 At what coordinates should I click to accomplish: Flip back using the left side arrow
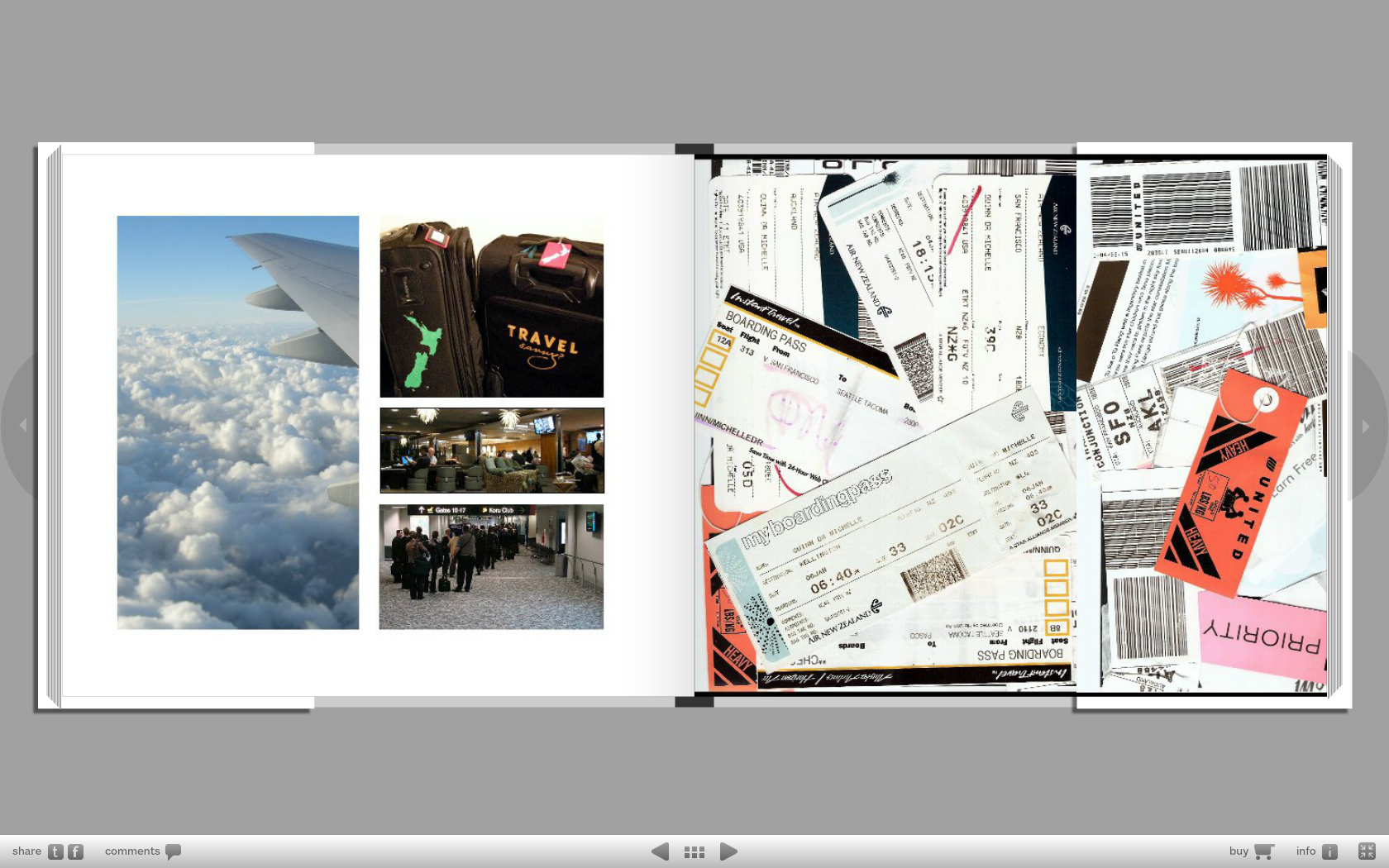point(22,425)
